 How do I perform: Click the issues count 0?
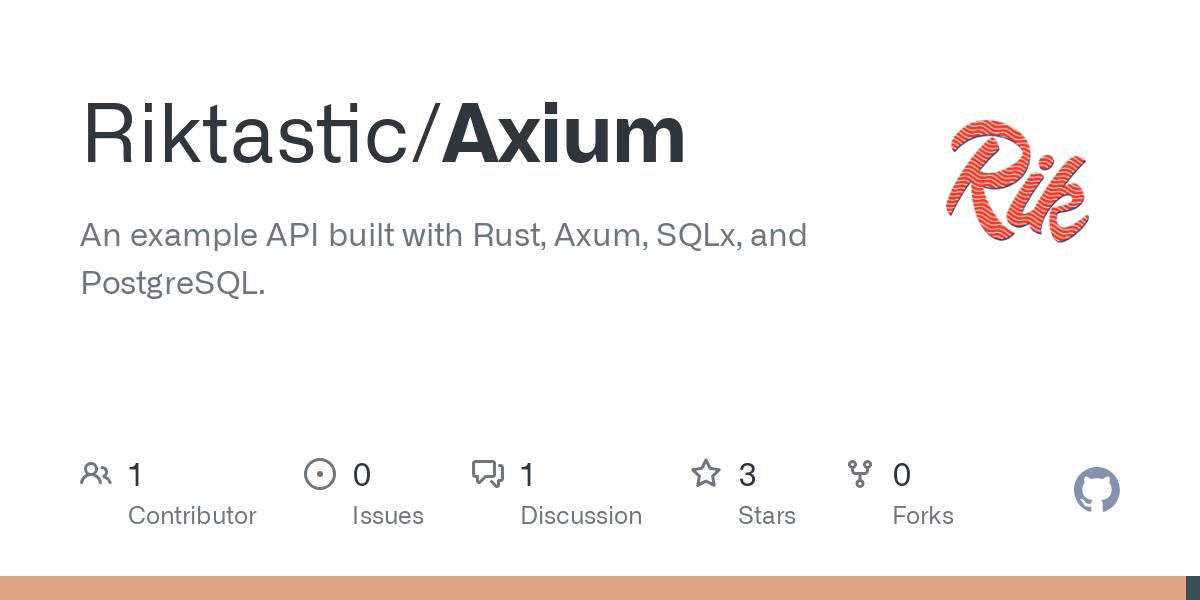click(x=362, y=475)
